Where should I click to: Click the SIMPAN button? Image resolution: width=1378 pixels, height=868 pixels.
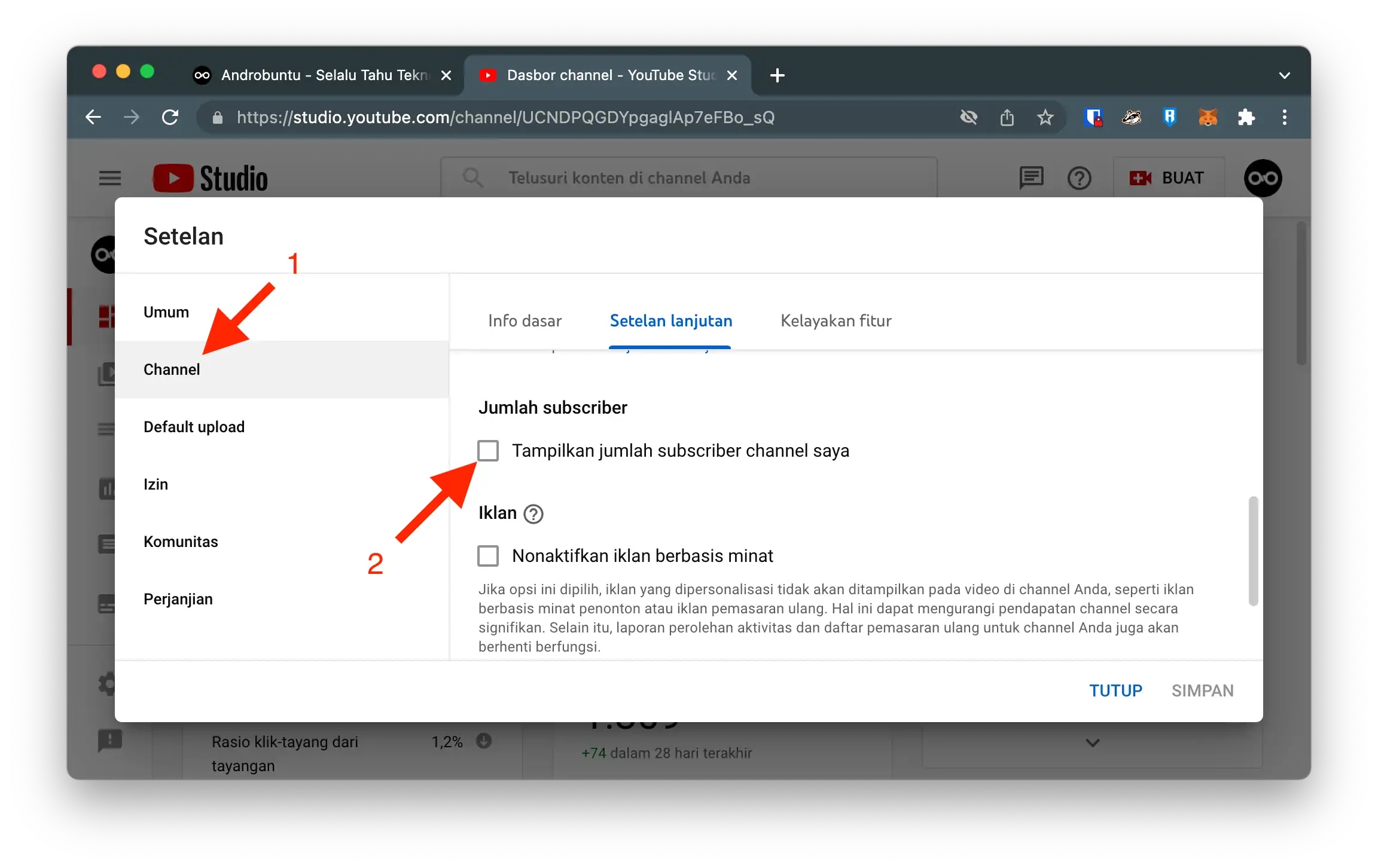coord(1203,690)
